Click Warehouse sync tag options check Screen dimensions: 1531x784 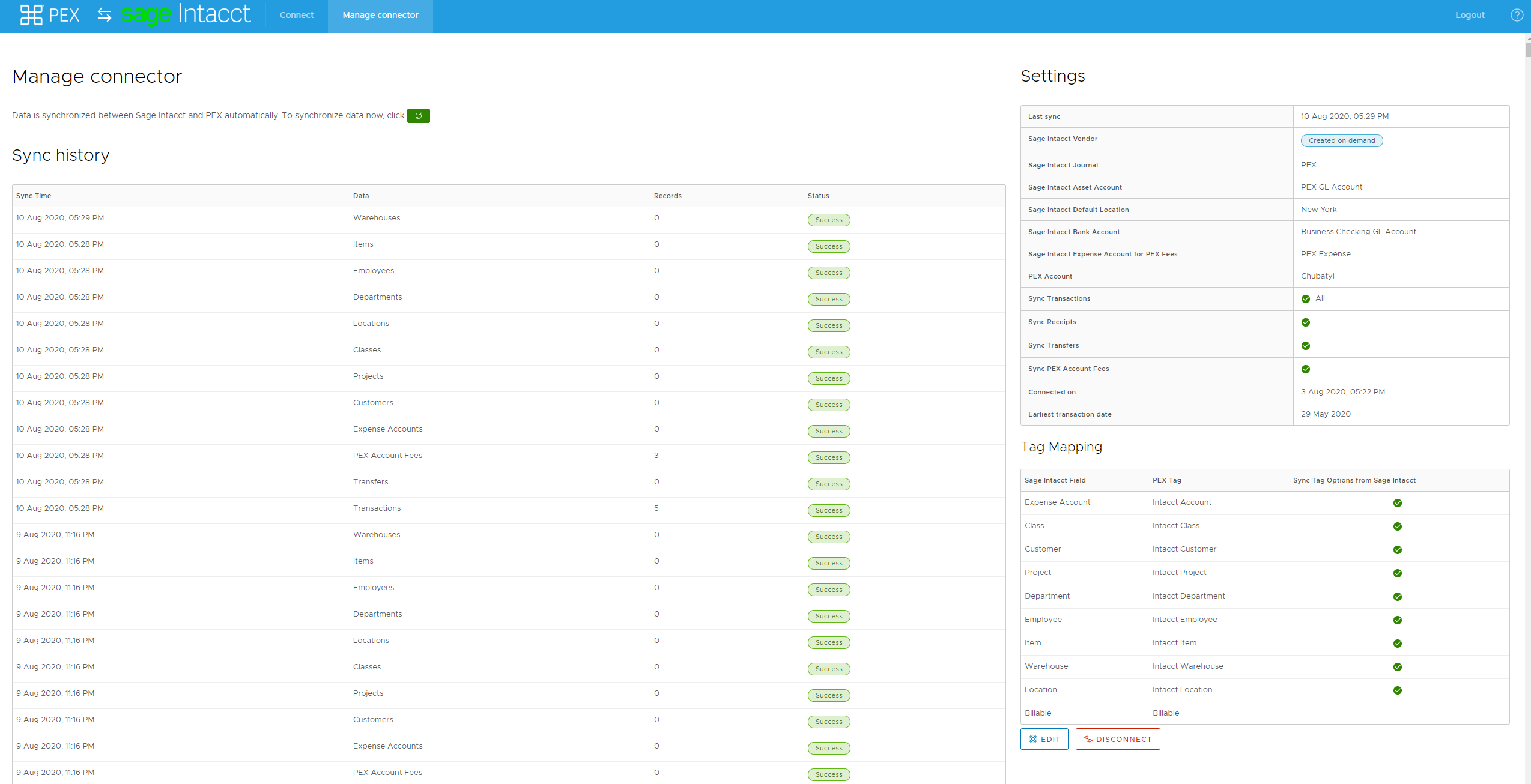[1397, 667]
